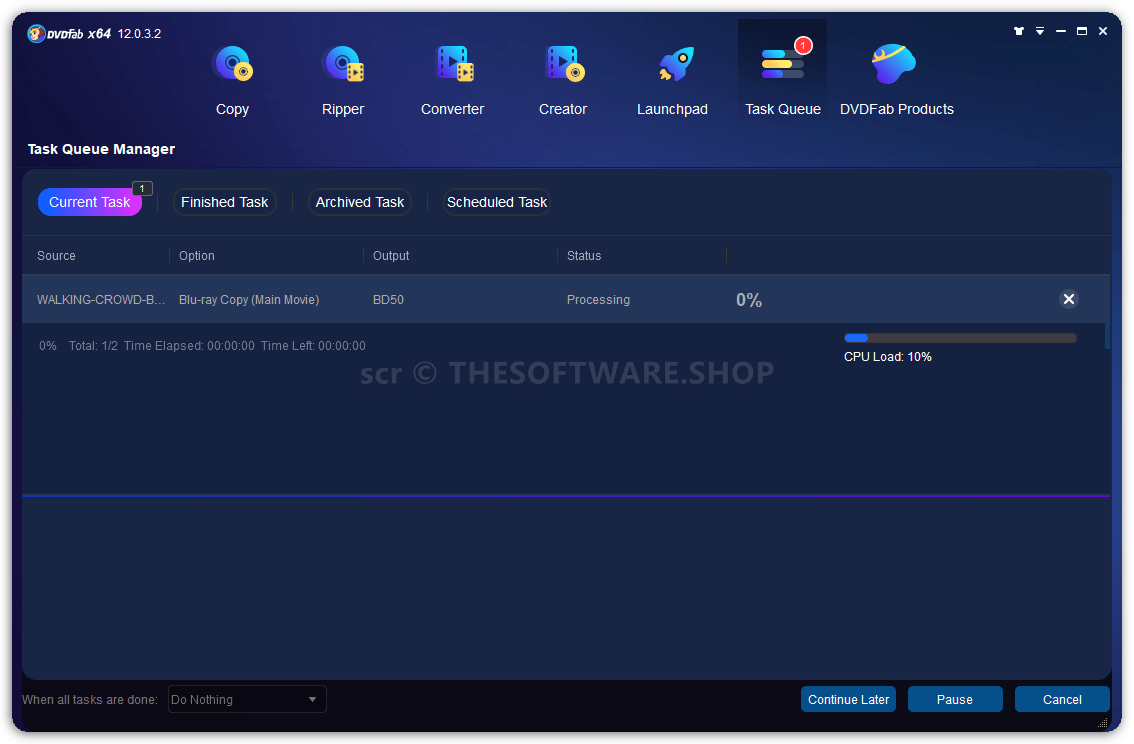Pause the current task
Image resolution: width=1134 pixels, height=744 pixels.
tap(955, 700)
